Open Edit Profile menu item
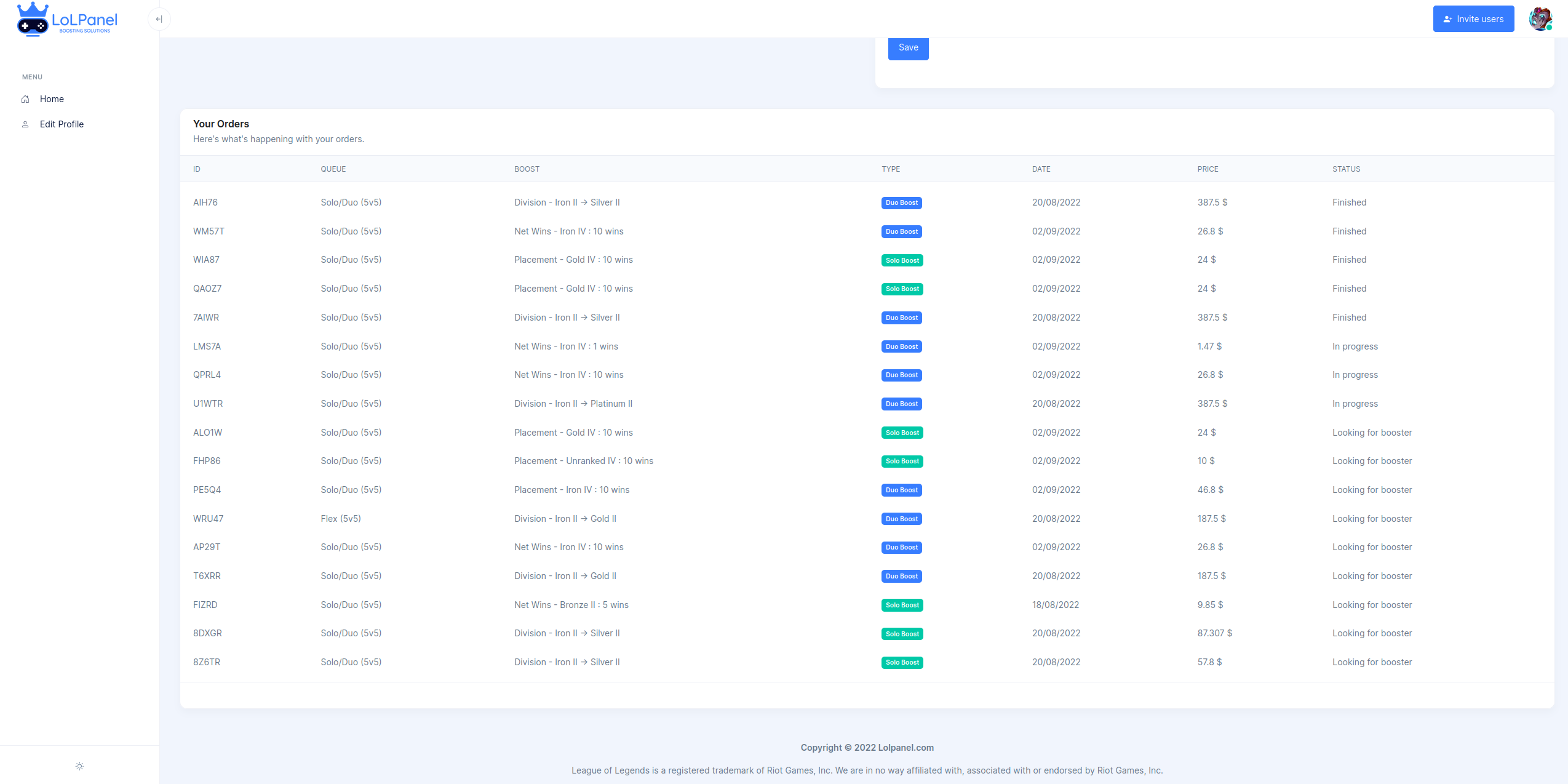This screenshot has width=1568, height=784. click(x=62, y=124)
